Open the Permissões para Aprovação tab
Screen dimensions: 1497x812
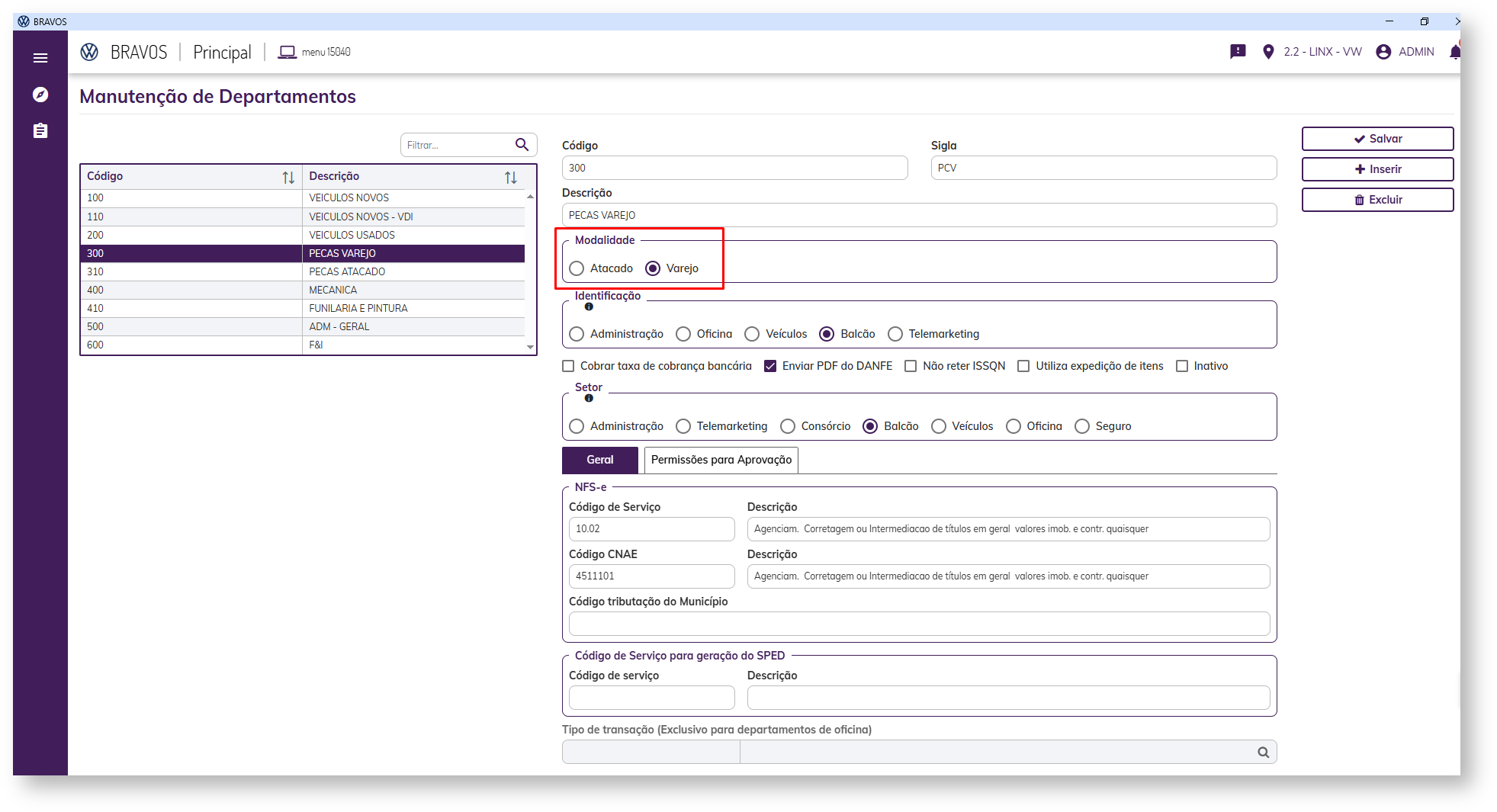(x=721, y=460)
